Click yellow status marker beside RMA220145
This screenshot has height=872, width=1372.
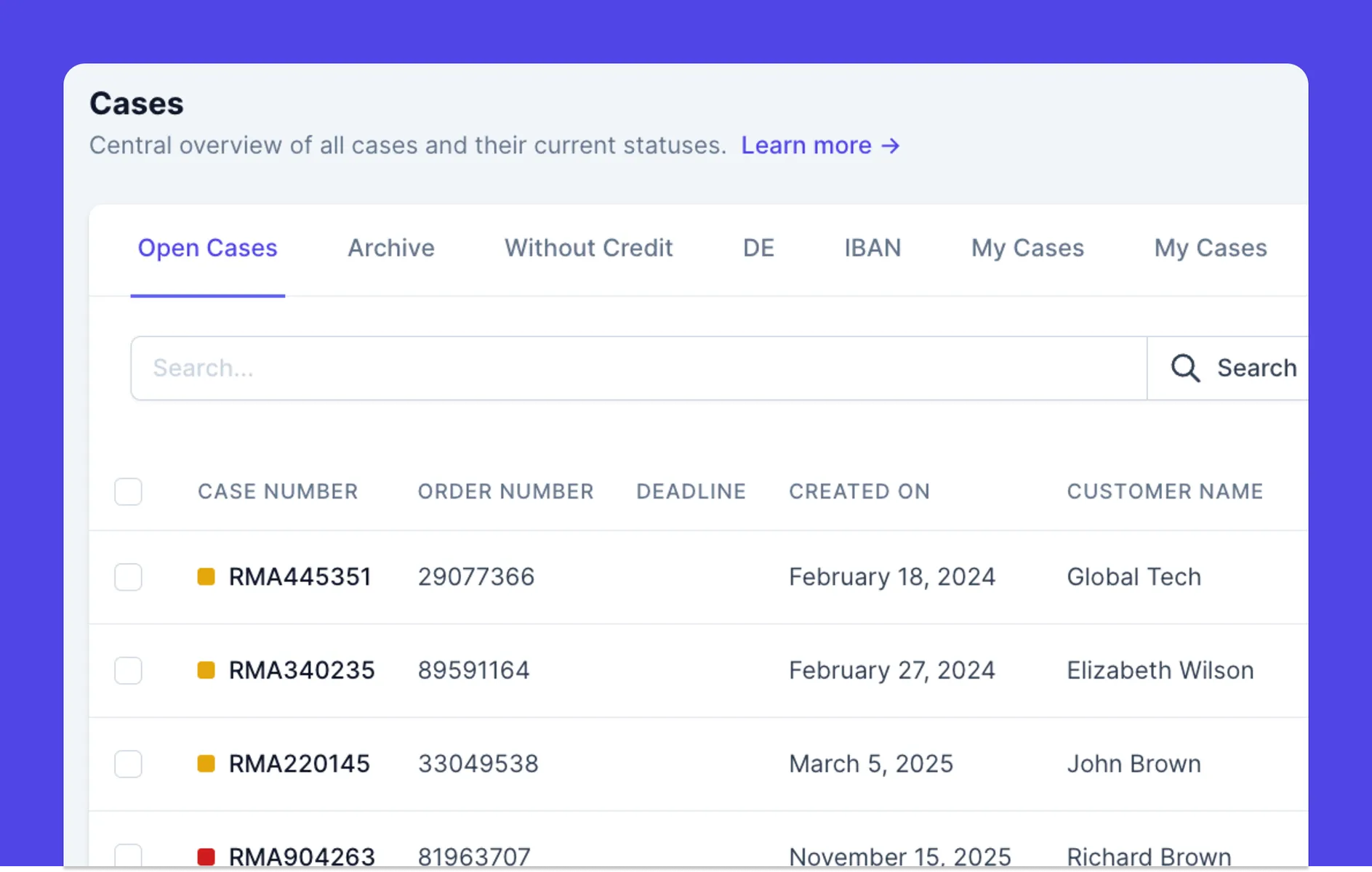206,764
